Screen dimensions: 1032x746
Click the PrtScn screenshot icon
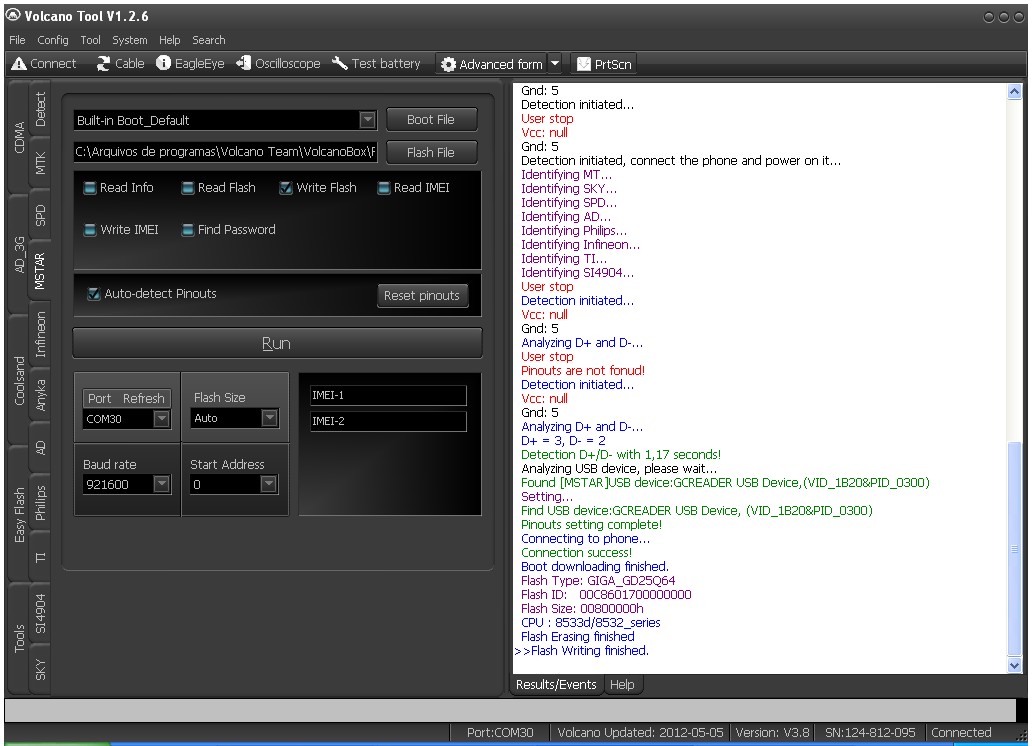584,65
